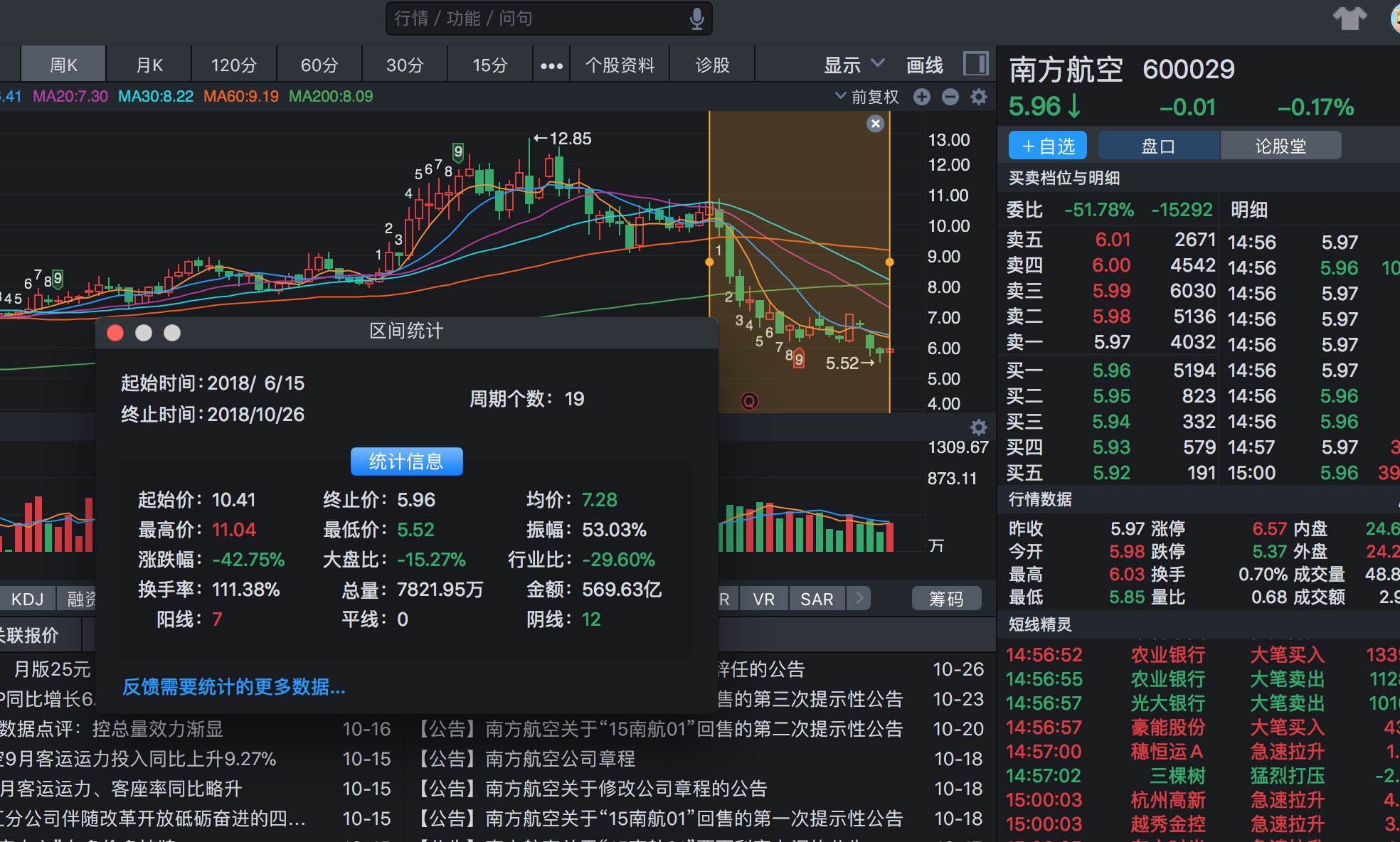Click 卖五 price 6.01 row

pyautogui.click(x=1110, y=240)
